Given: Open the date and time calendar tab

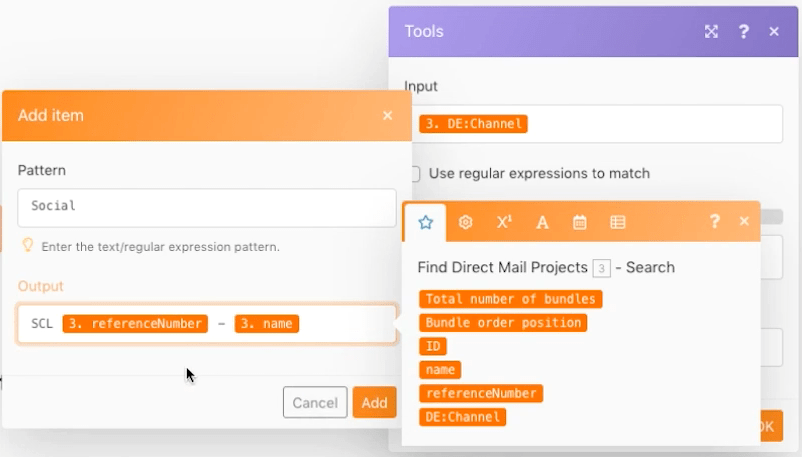Looking at the screenshot, I should pos(580,223).
